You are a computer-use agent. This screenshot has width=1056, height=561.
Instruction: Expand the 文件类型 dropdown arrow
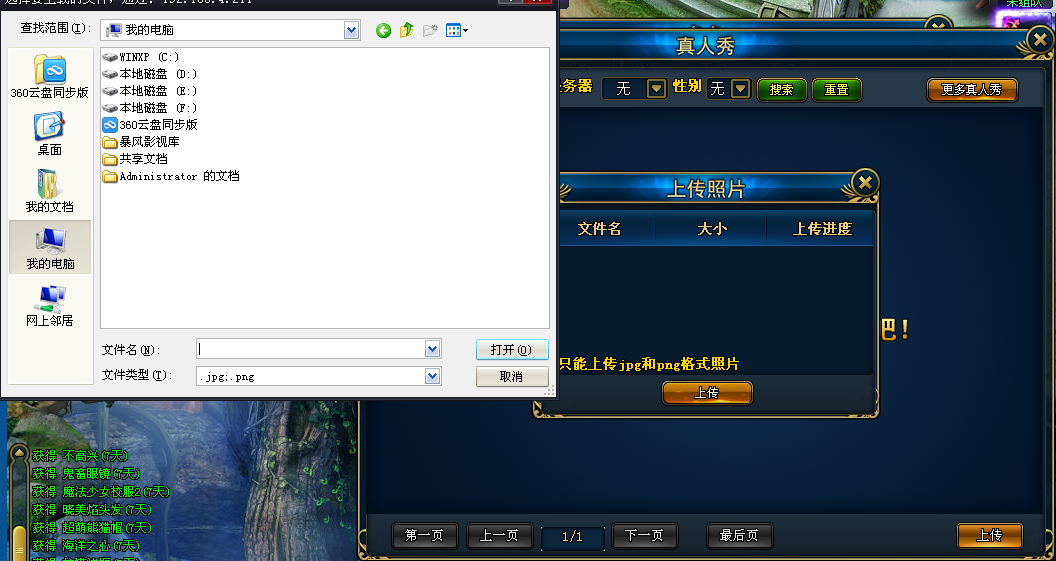tap(432, 376)
